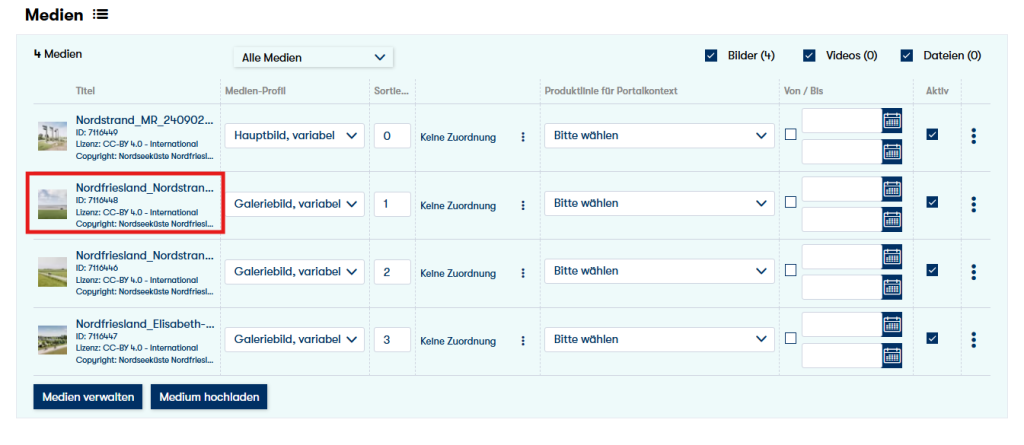Screen dimensions: 1024x445
Task: Open row options menu for Nordfriesland_Elisabeth image
Action: coord(973,339)
